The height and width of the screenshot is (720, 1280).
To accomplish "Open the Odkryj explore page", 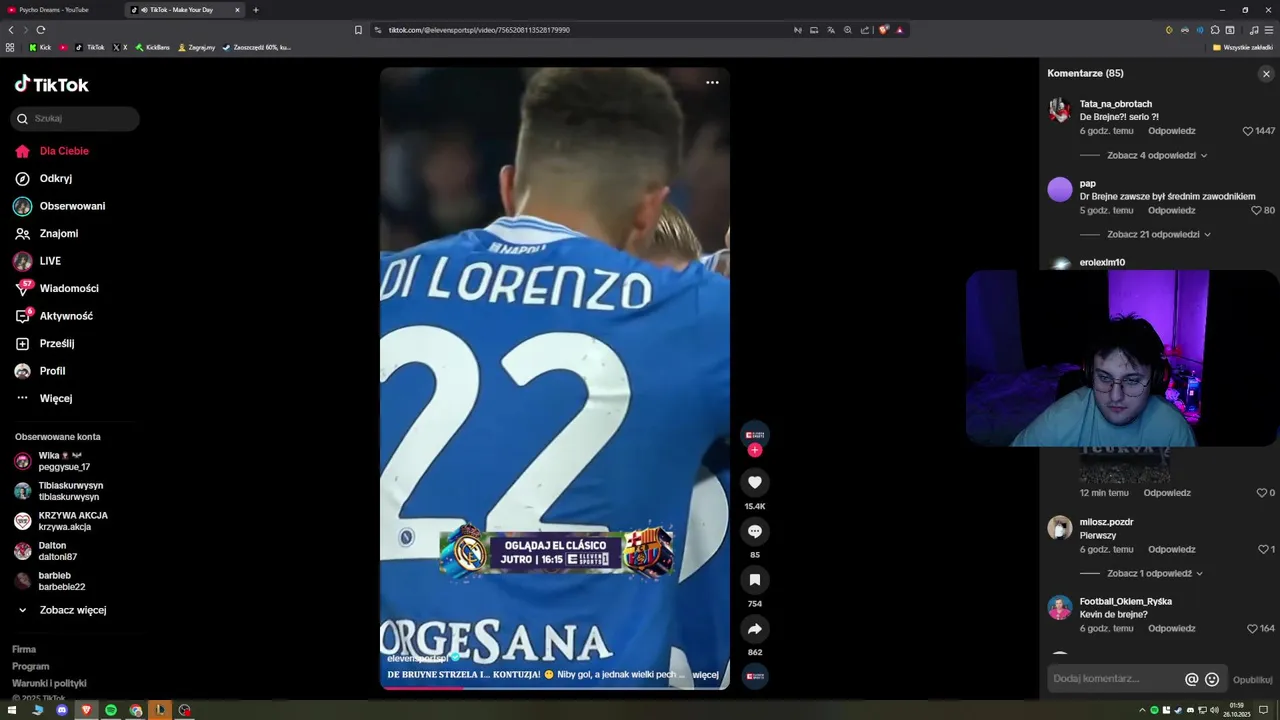I will pos(43,178).
